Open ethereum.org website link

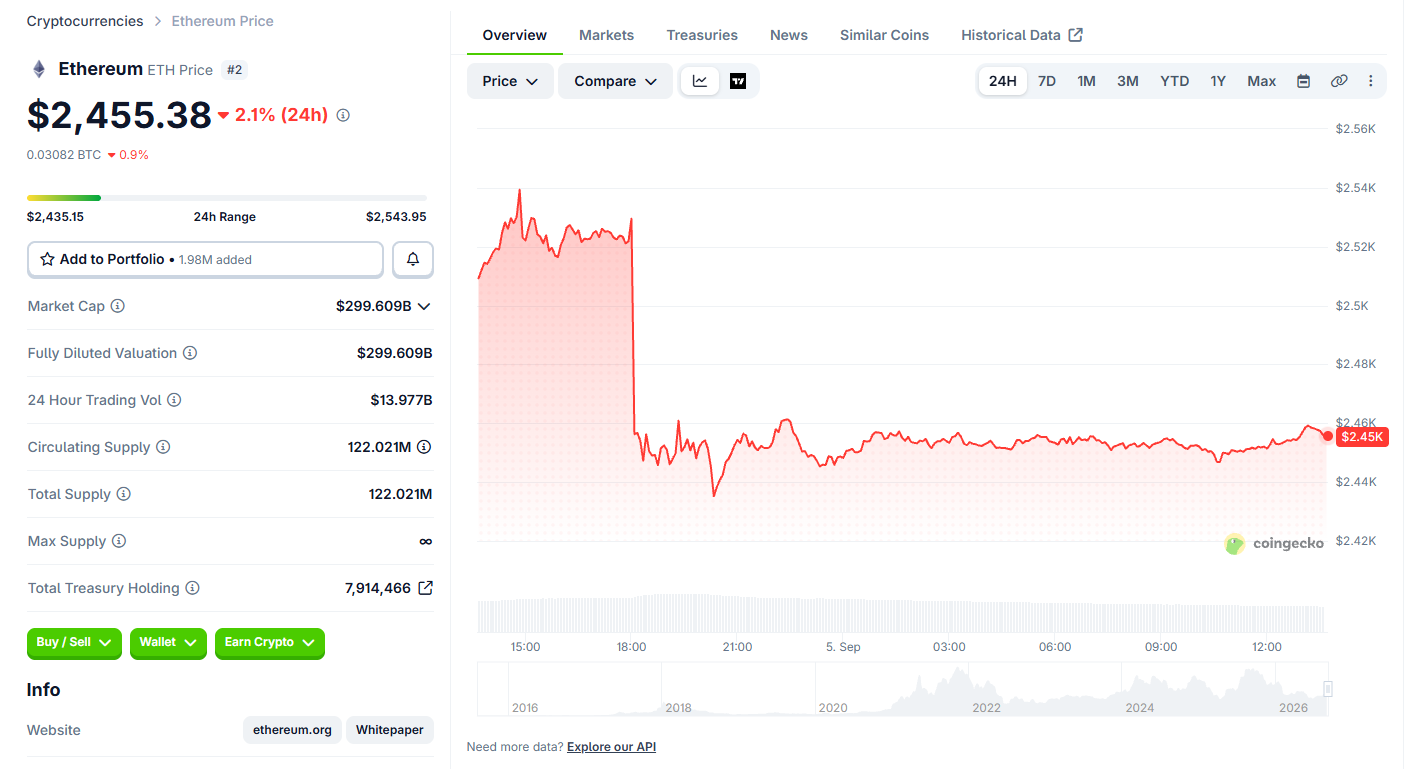pyautogui.click(x=292, y=730)
